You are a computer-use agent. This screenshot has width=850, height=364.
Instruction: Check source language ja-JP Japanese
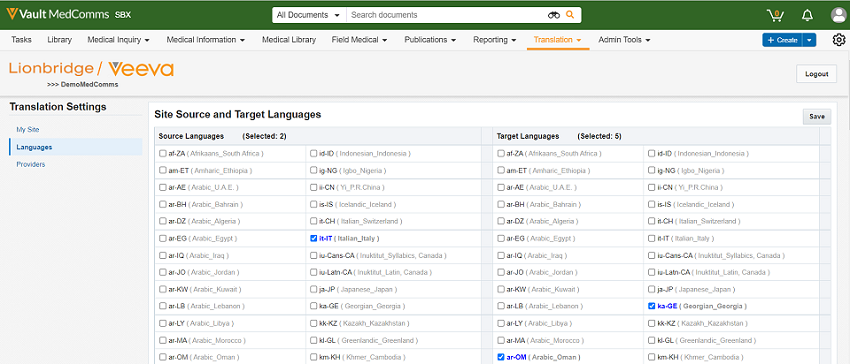(x=313, y=289)
